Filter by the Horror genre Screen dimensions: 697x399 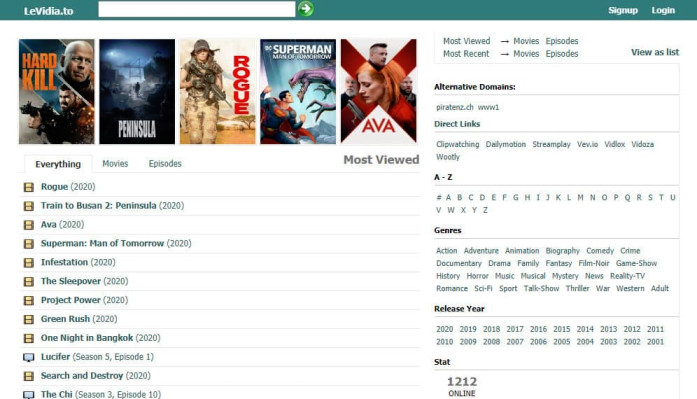point(477,276)
